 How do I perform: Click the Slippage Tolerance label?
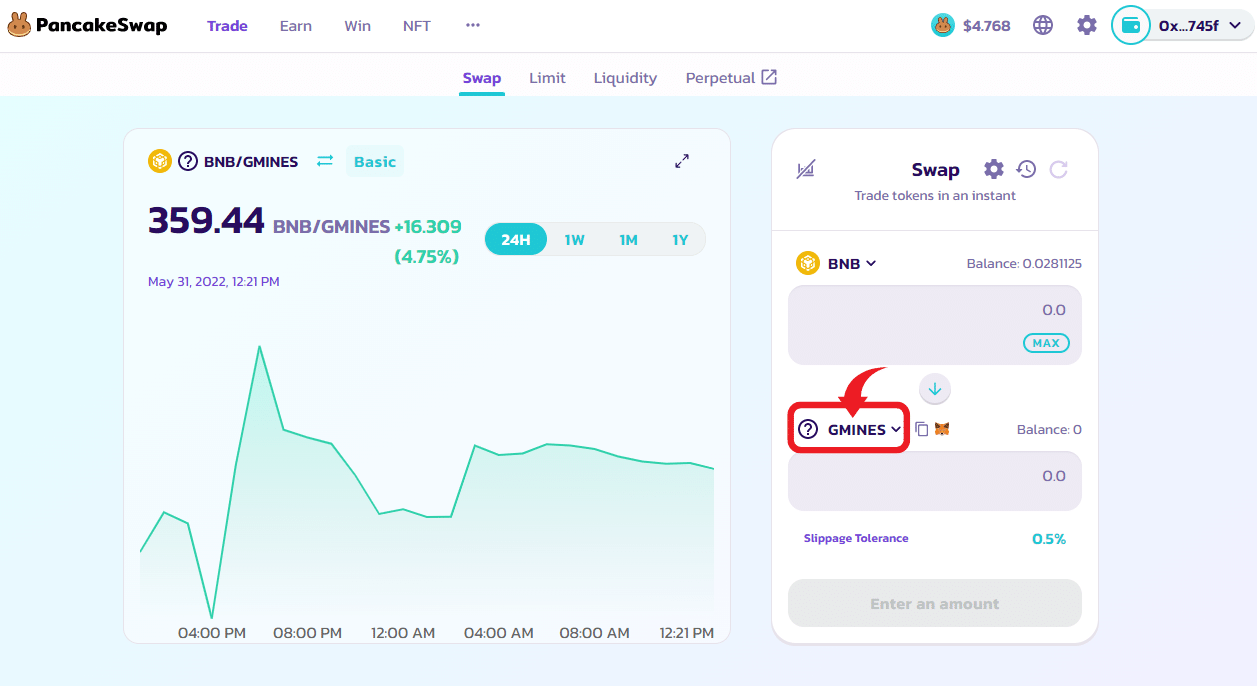(x=856, y=538)
